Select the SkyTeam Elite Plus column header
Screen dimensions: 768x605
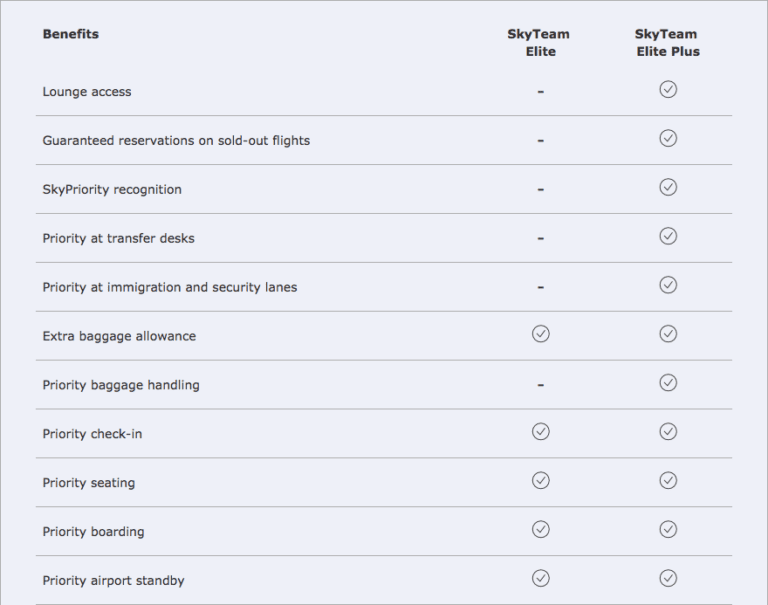coord(667,43)
